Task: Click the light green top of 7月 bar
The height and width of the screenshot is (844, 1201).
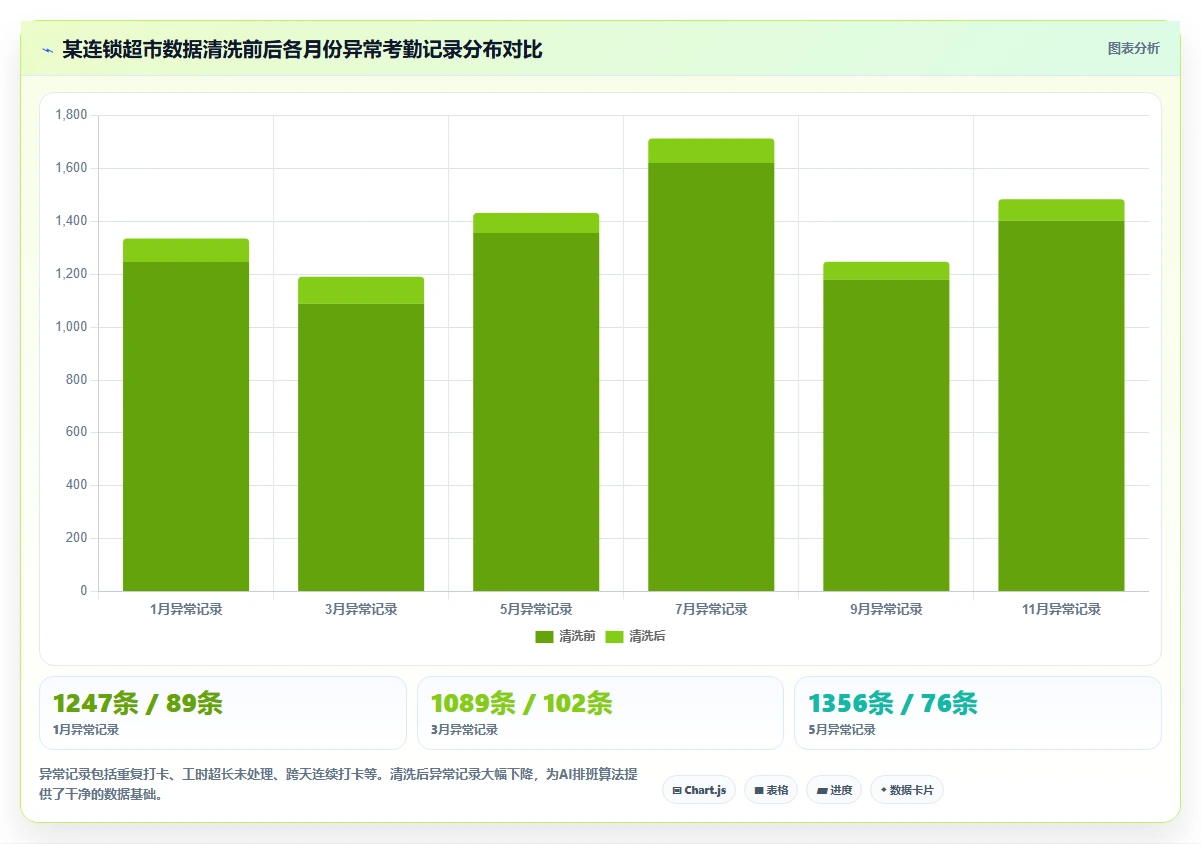Action: point(711,151)
